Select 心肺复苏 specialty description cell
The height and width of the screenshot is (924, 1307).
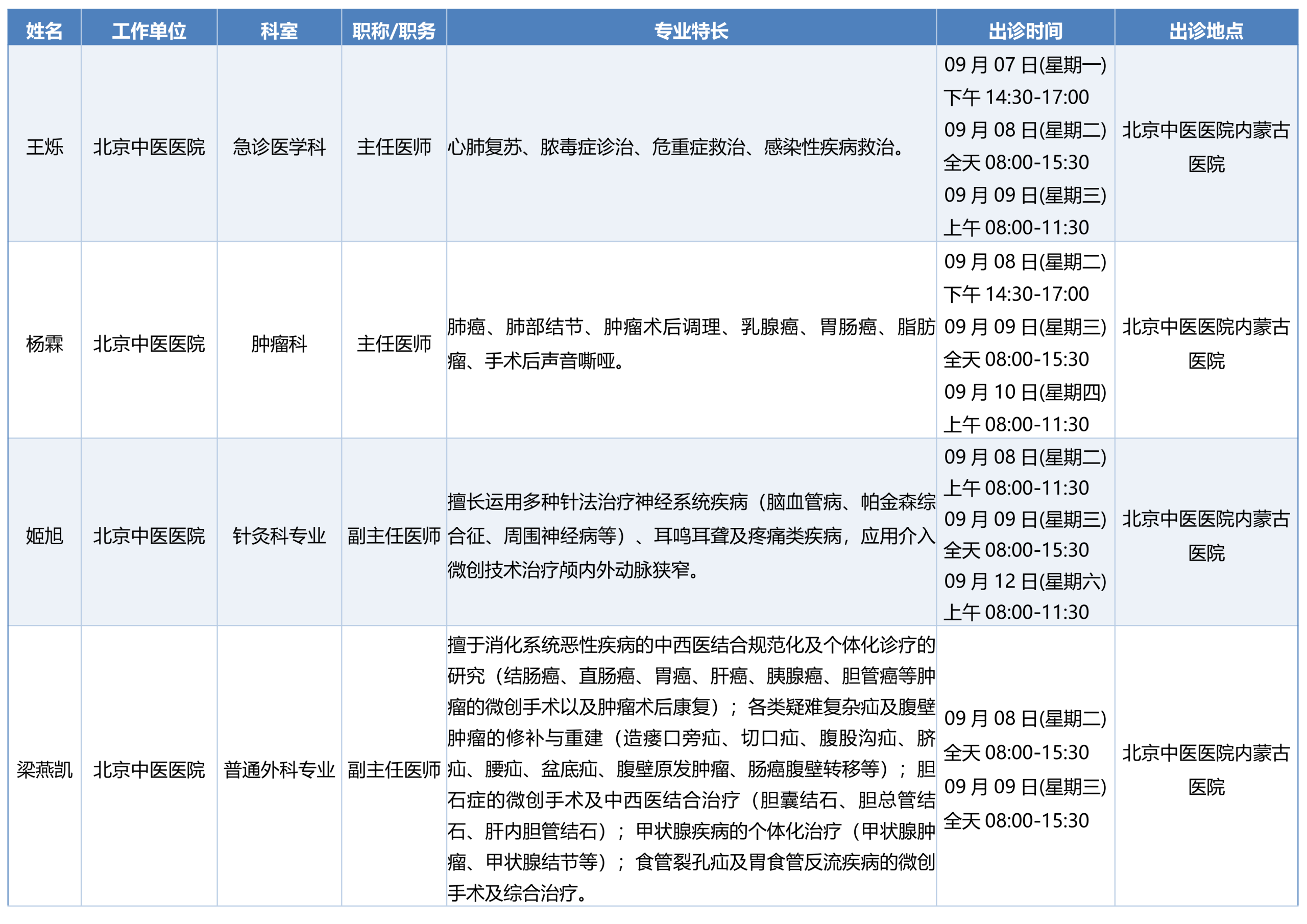[691, 147]
